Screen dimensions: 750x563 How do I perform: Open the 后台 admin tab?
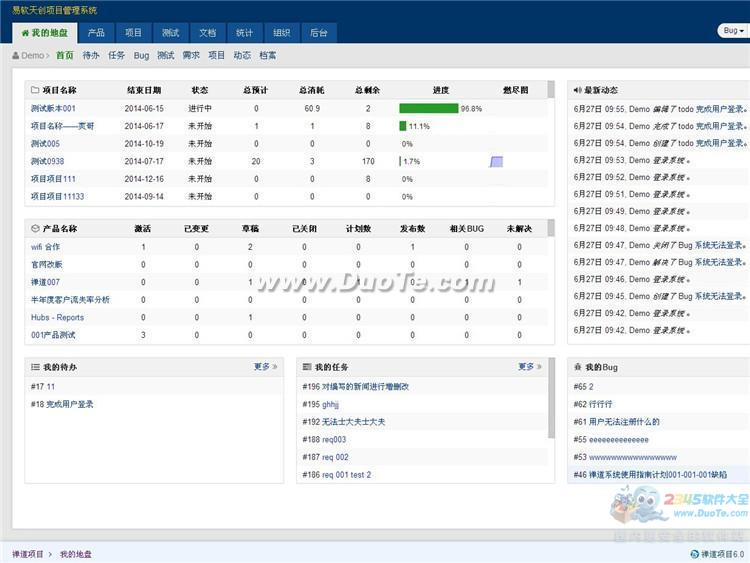point(319,33)
